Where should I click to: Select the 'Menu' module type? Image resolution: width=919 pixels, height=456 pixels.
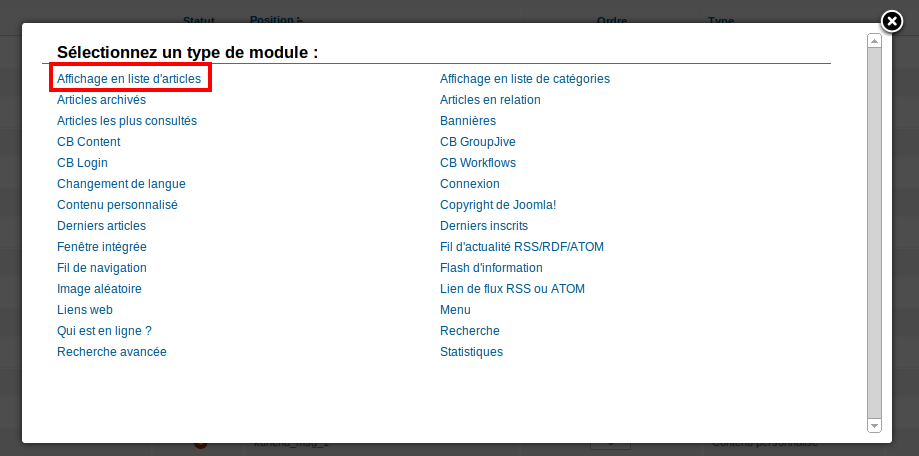tap(455, 310)
